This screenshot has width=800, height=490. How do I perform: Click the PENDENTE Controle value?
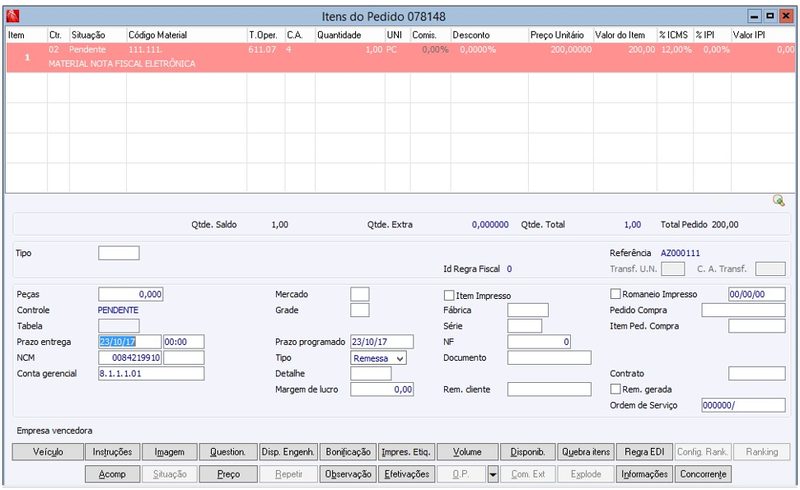pyautogui.click(x=118, y=310)
